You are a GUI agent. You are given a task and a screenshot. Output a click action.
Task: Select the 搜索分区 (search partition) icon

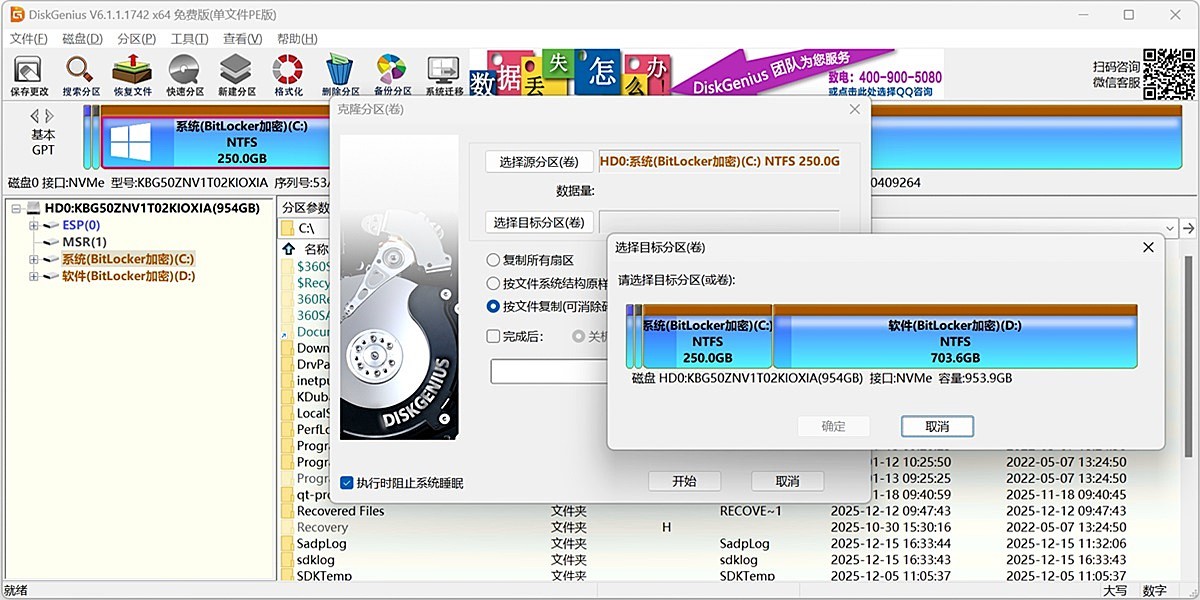coord(78,70)
